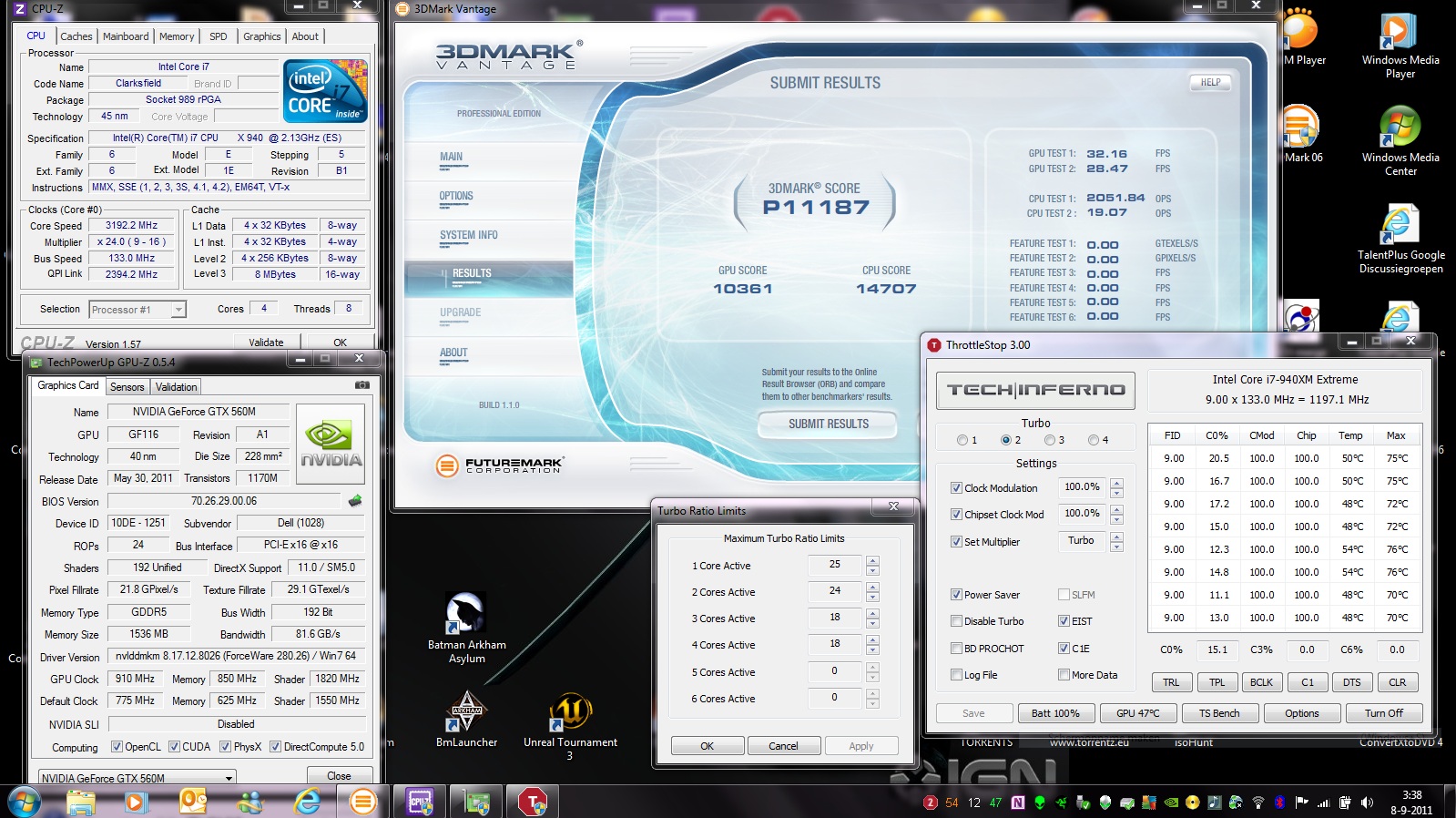Switch to CPU-Z taskbar button
The image size is (1456, 818).
click(x=420, y=802)
